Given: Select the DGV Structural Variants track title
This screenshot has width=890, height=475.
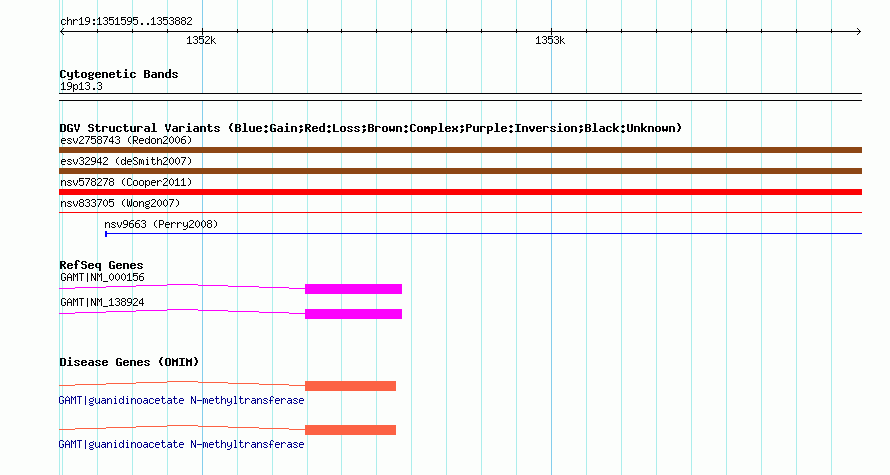Looking at the screenshot, I should pyautogui.click(x=371, y=128).
